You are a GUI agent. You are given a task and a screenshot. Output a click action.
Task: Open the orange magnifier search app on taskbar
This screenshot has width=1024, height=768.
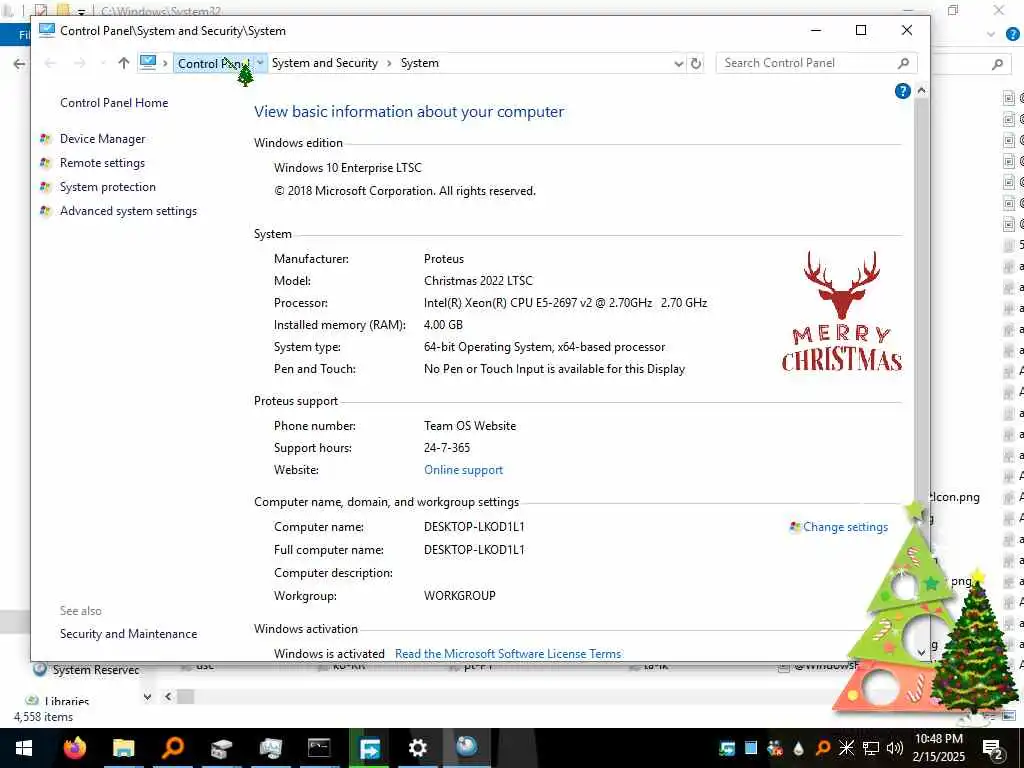[172, 748]
